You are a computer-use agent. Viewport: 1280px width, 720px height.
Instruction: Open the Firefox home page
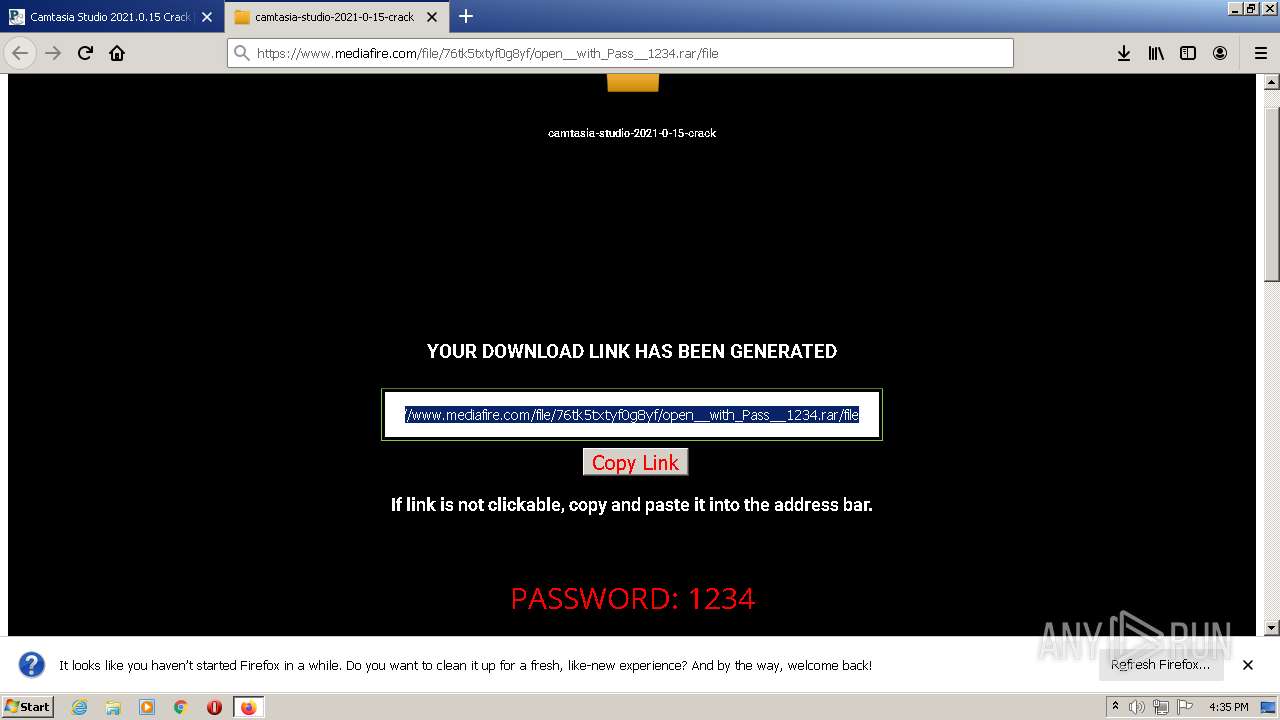tap(117, 53)
